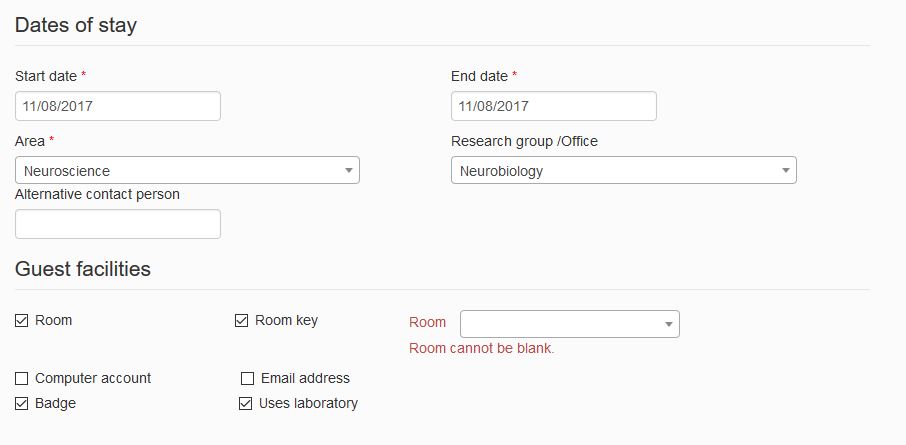Toggle the Uses laboratory checkbox
906x445 pixels.
pyautogui.click(x=246, y=403)
